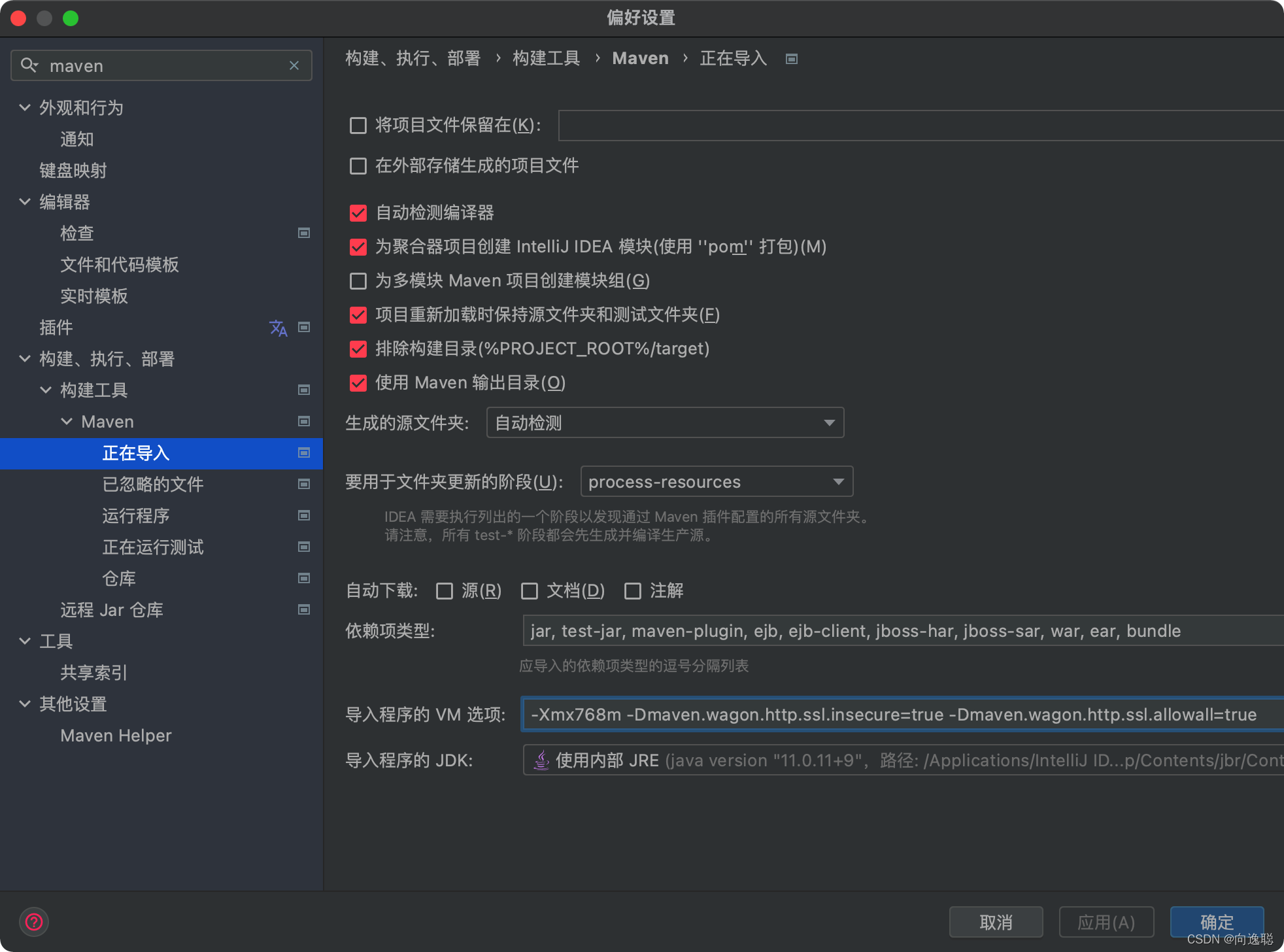Screen dimensions: 1284x952
Task: Click 确定 button
Action: 1217,922
